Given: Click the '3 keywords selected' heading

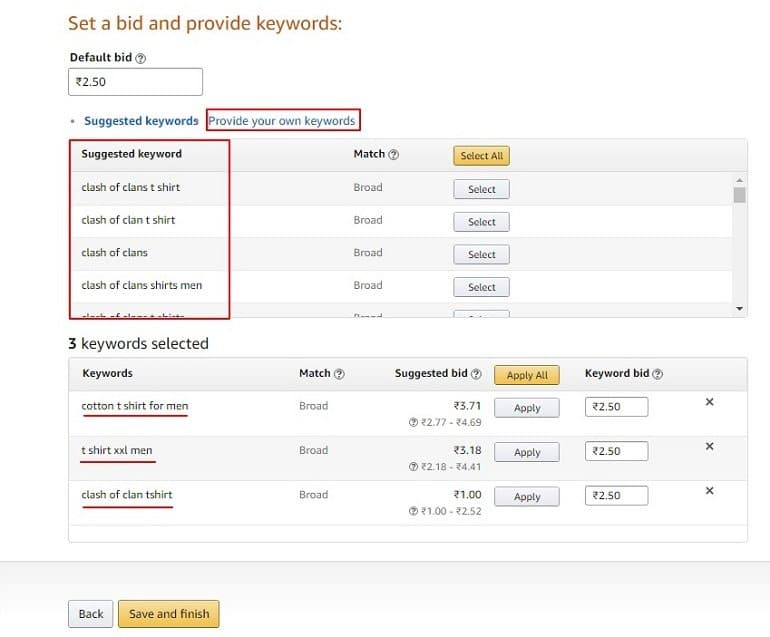Looking at the screenshot, I should (138, 343).
